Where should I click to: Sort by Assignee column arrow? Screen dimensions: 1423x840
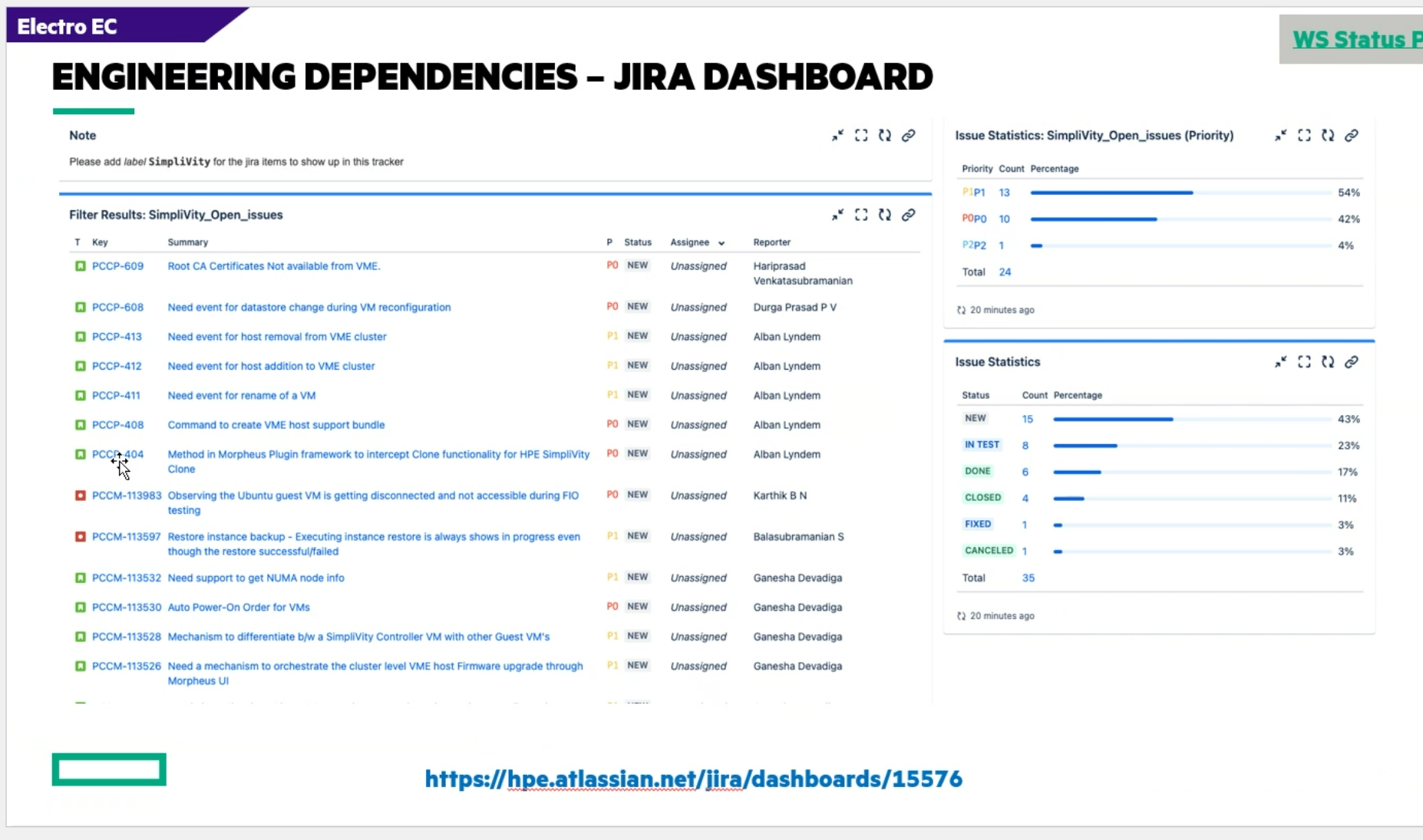pyautogui.click(x=721, y=243)
